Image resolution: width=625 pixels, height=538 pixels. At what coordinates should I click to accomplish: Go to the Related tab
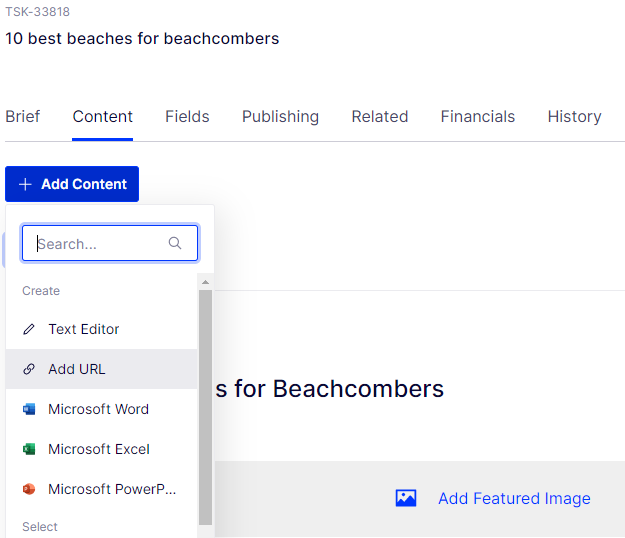pyautogui.click(x=379, y=116)
